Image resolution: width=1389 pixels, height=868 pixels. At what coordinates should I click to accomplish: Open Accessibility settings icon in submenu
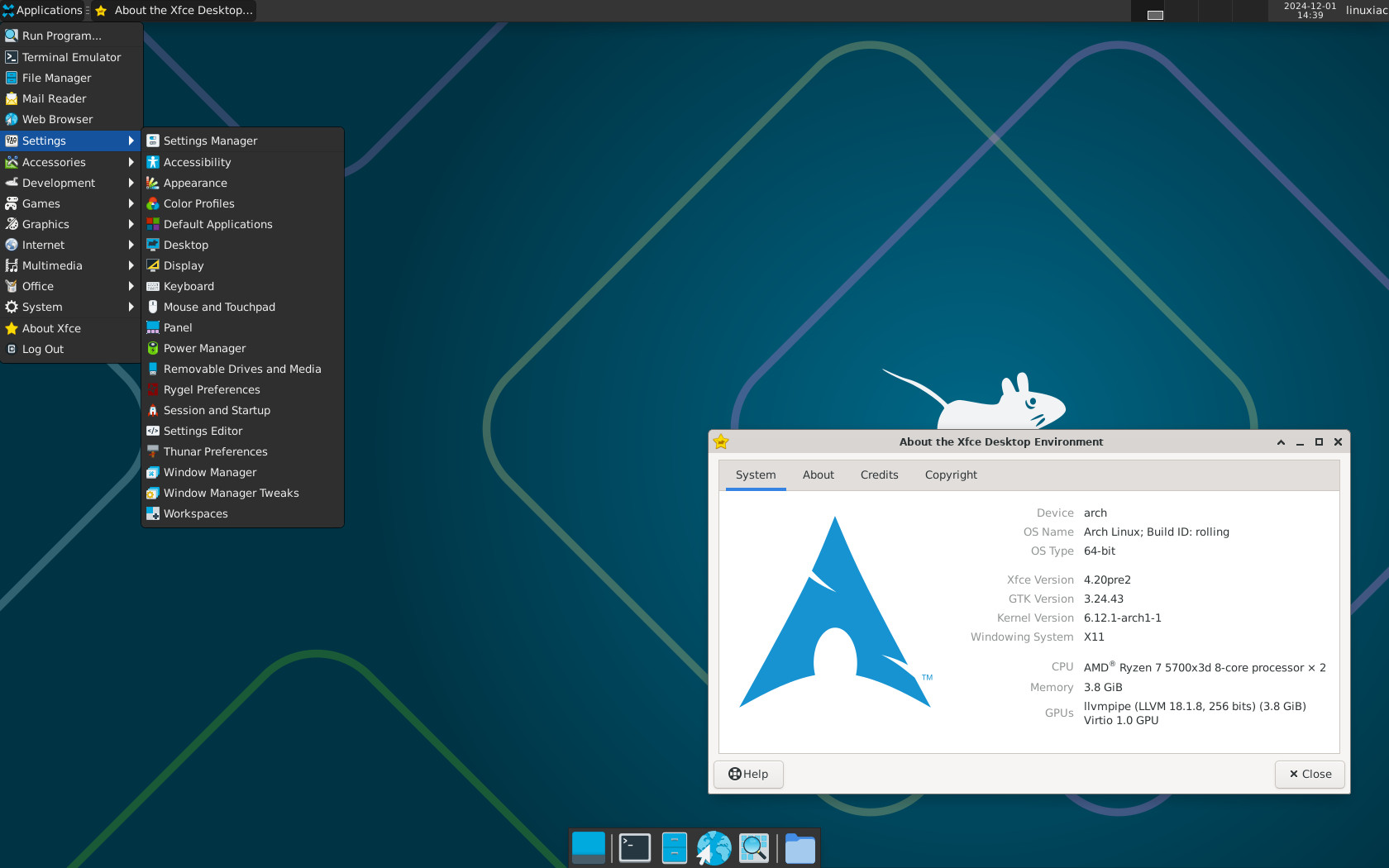pyautogui.click(x=153, y=162)
